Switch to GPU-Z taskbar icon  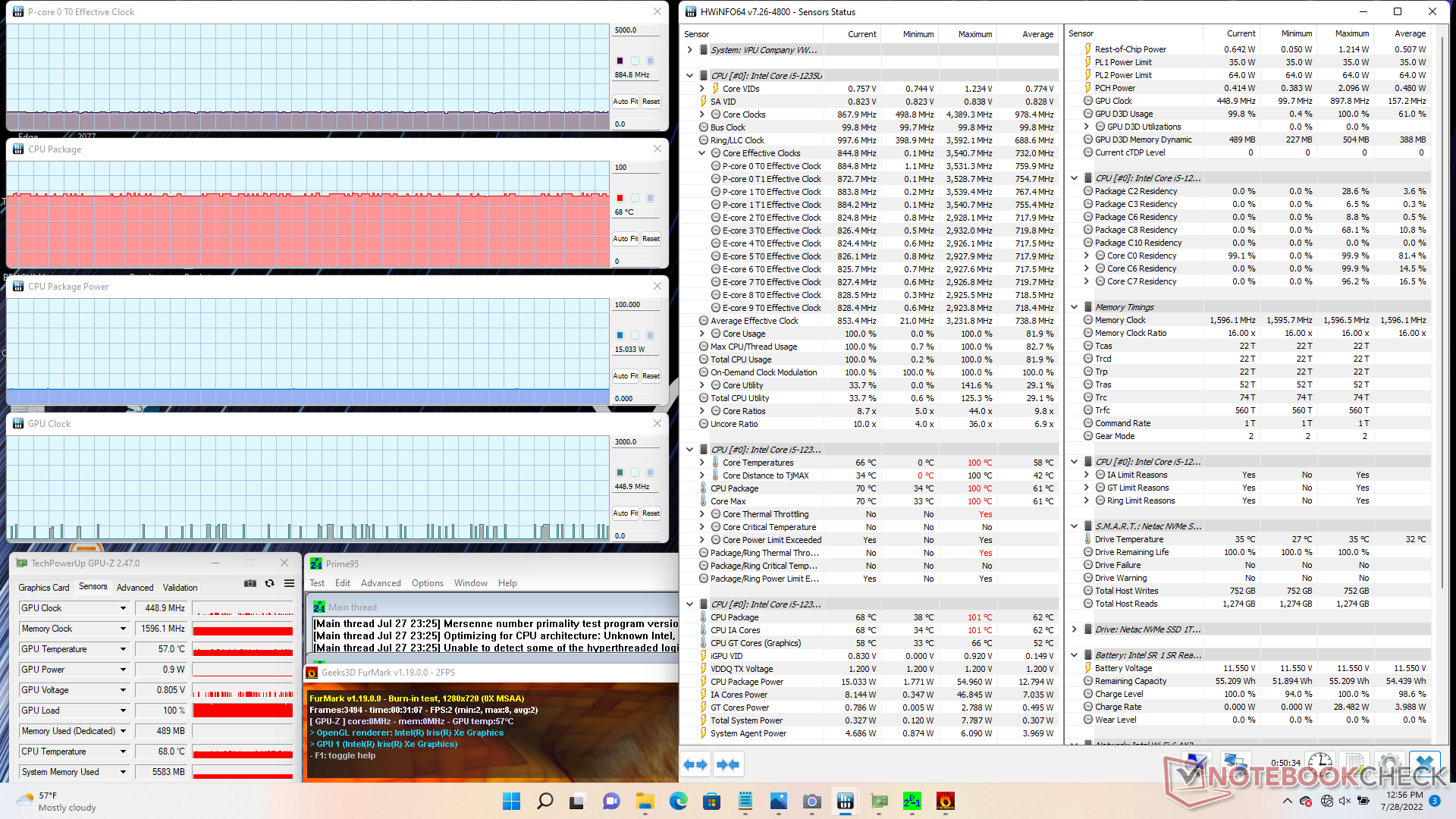[879, 801]
